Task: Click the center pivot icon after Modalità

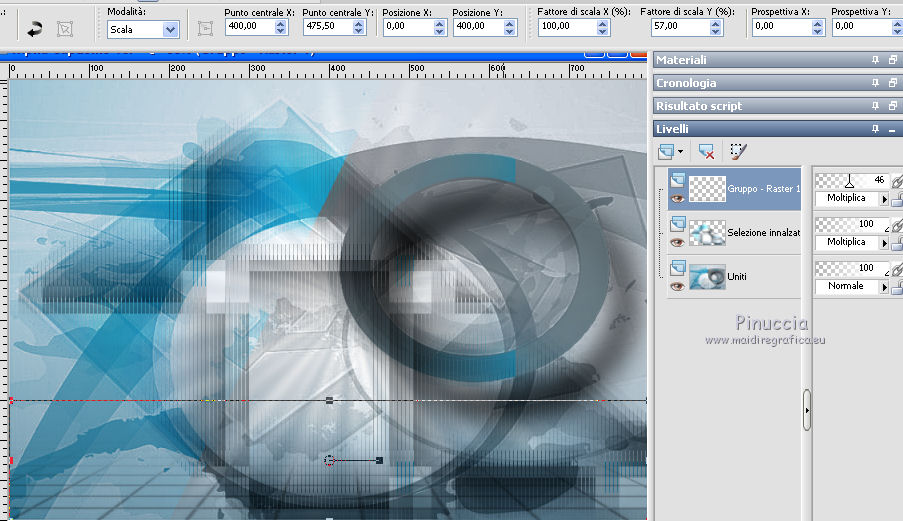Action: pyautogui.click(x=205, y=28)
